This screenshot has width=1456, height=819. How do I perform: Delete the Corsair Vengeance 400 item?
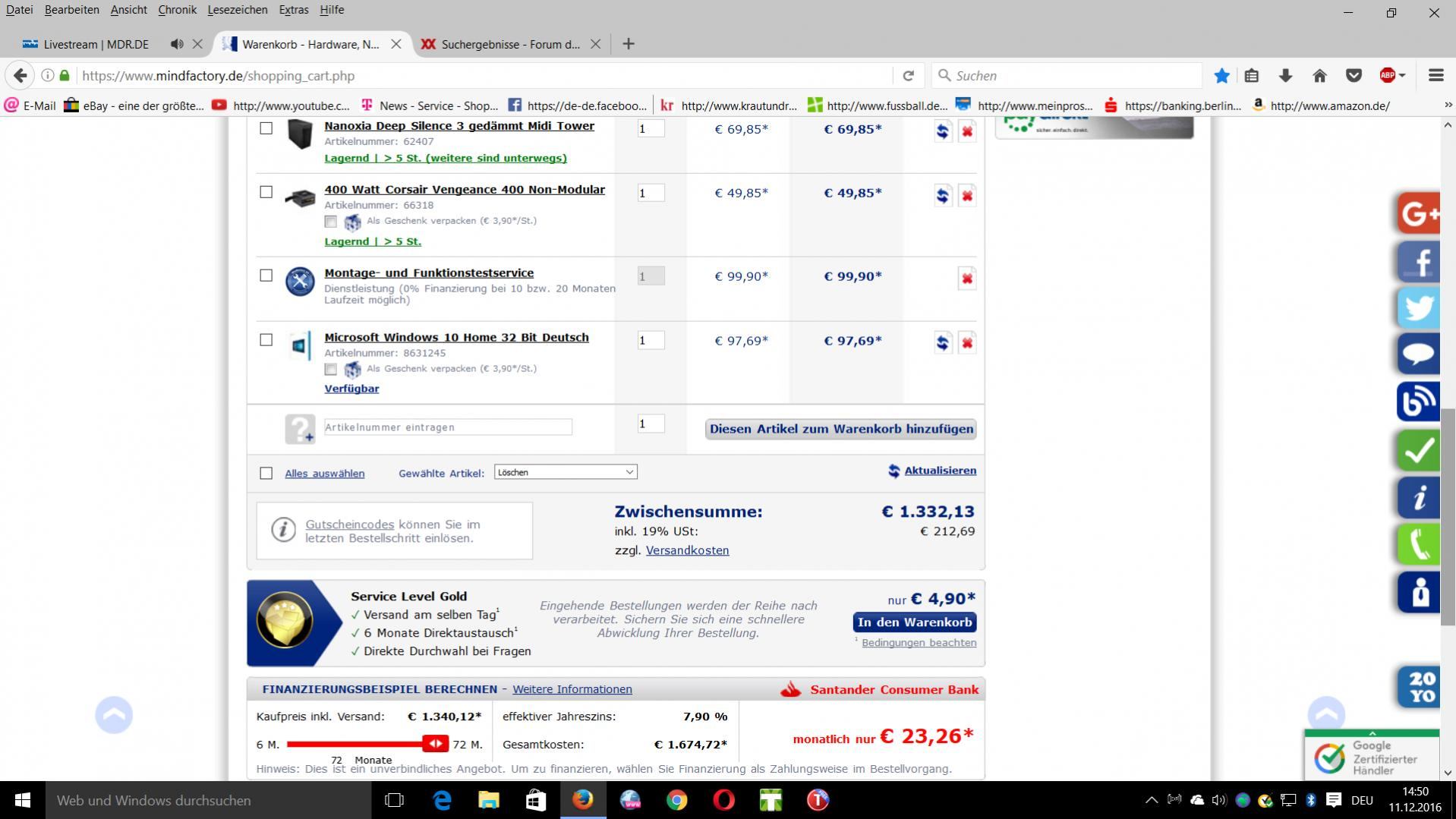(966, 195)
